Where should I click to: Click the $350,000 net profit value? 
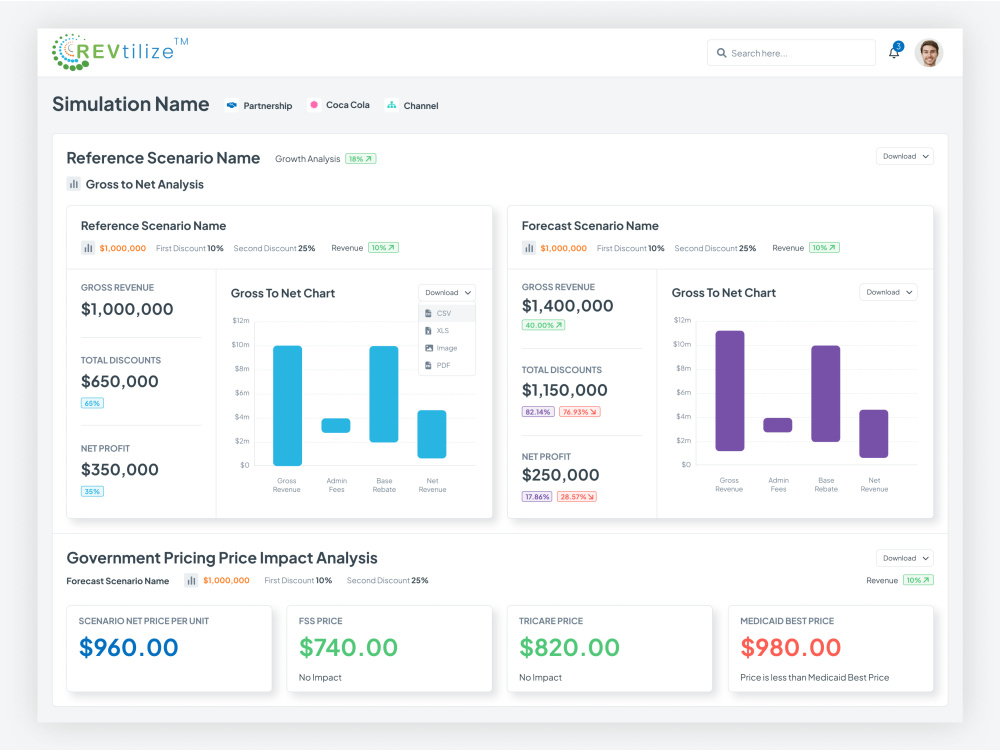[x=119, y=469]
